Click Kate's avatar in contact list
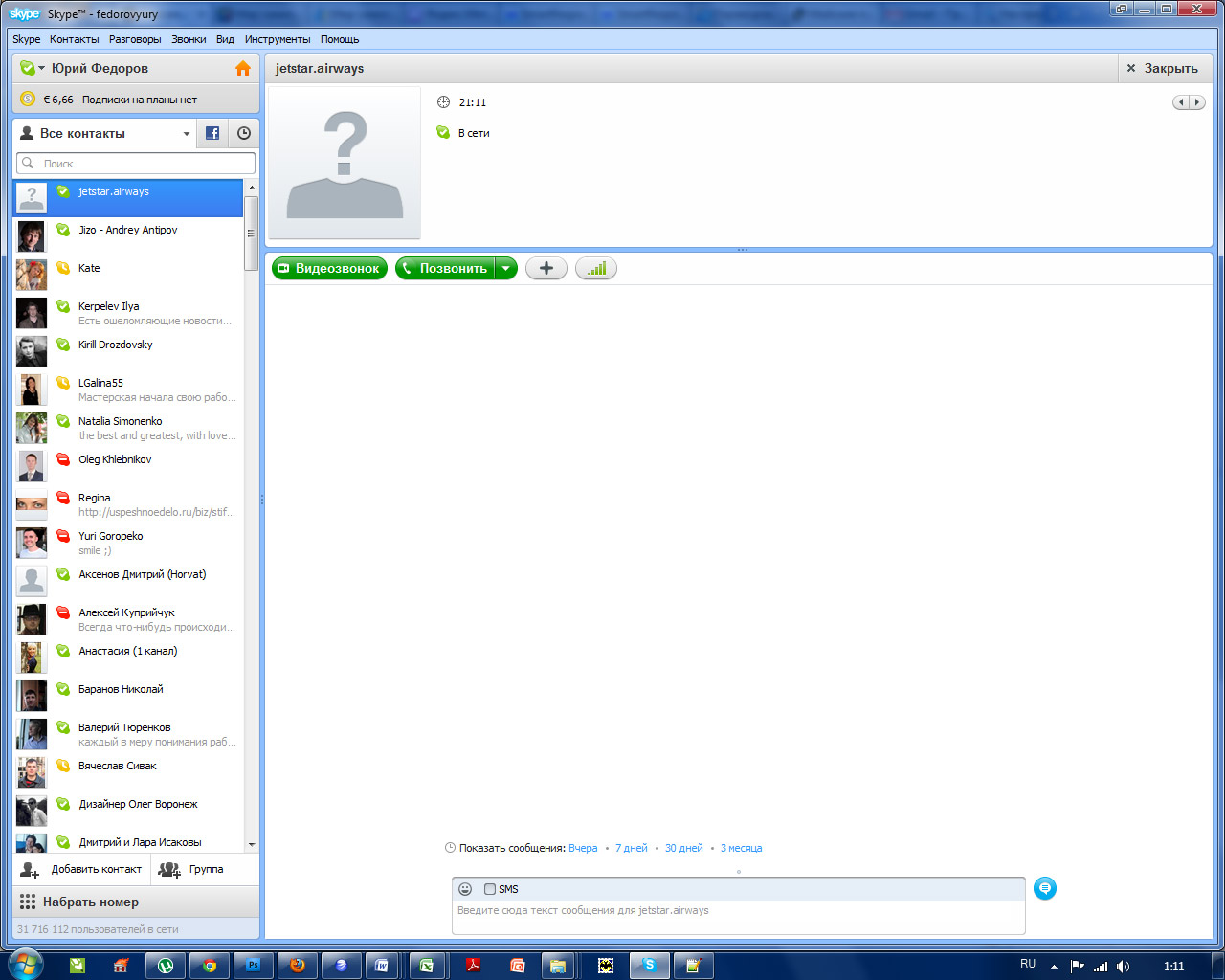The height and width of the screenshot is (980, 1225). (x=32, y=275)
